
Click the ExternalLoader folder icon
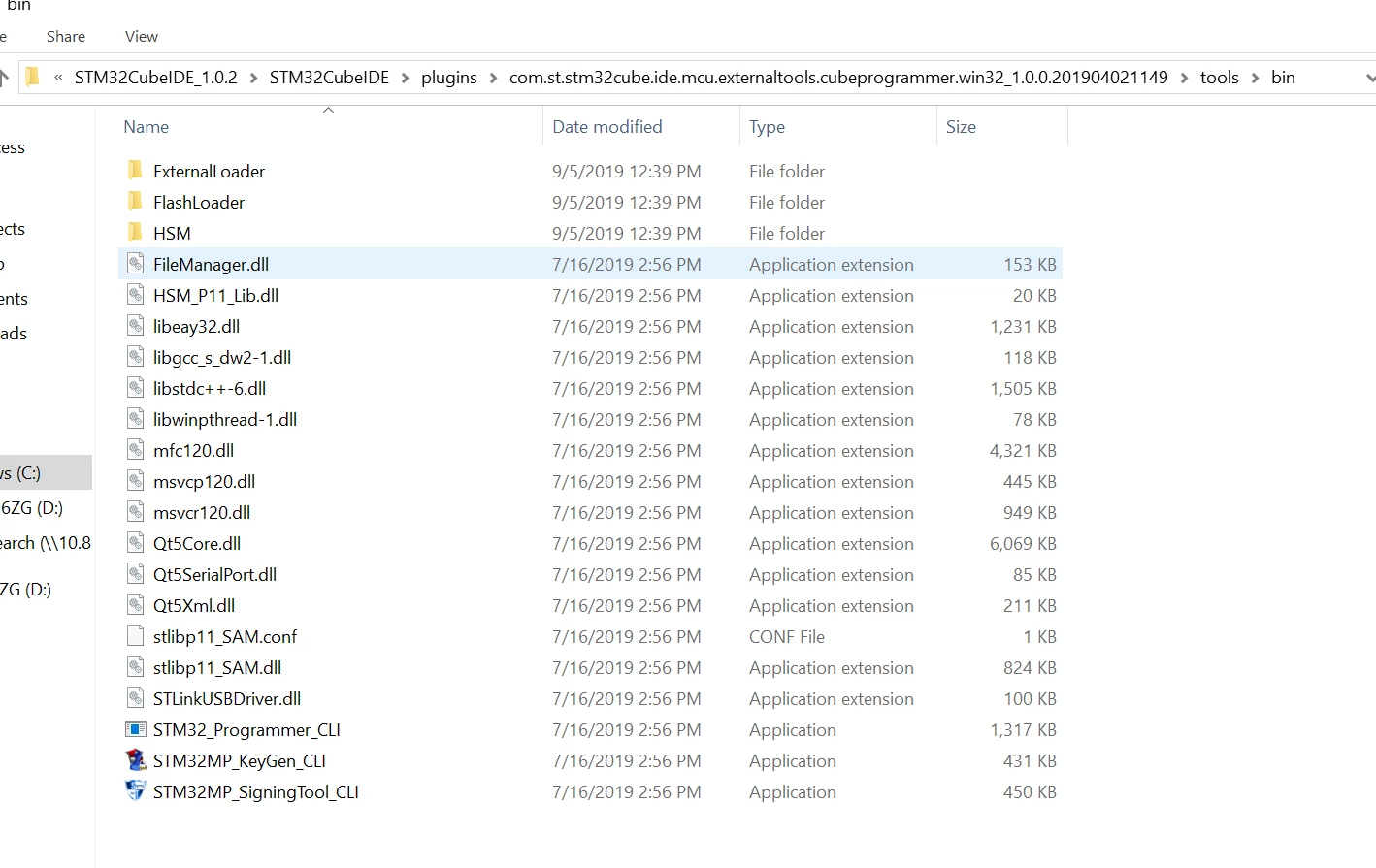[136, 171]
